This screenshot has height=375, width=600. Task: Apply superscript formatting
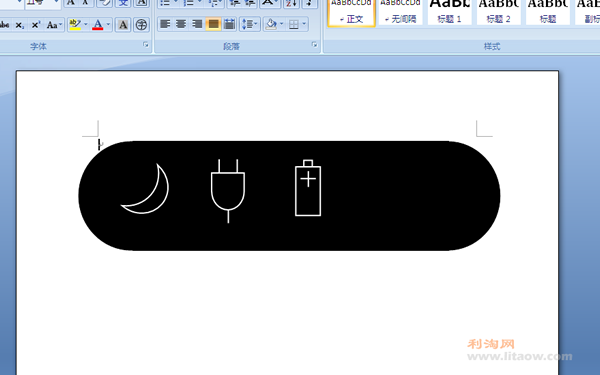coord(35,25)
